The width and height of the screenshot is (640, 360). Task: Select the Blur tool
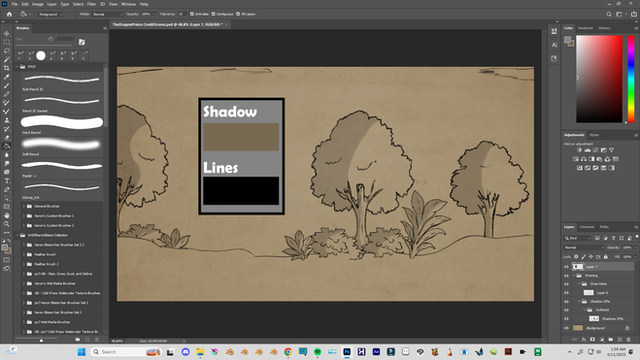(7, 155)
